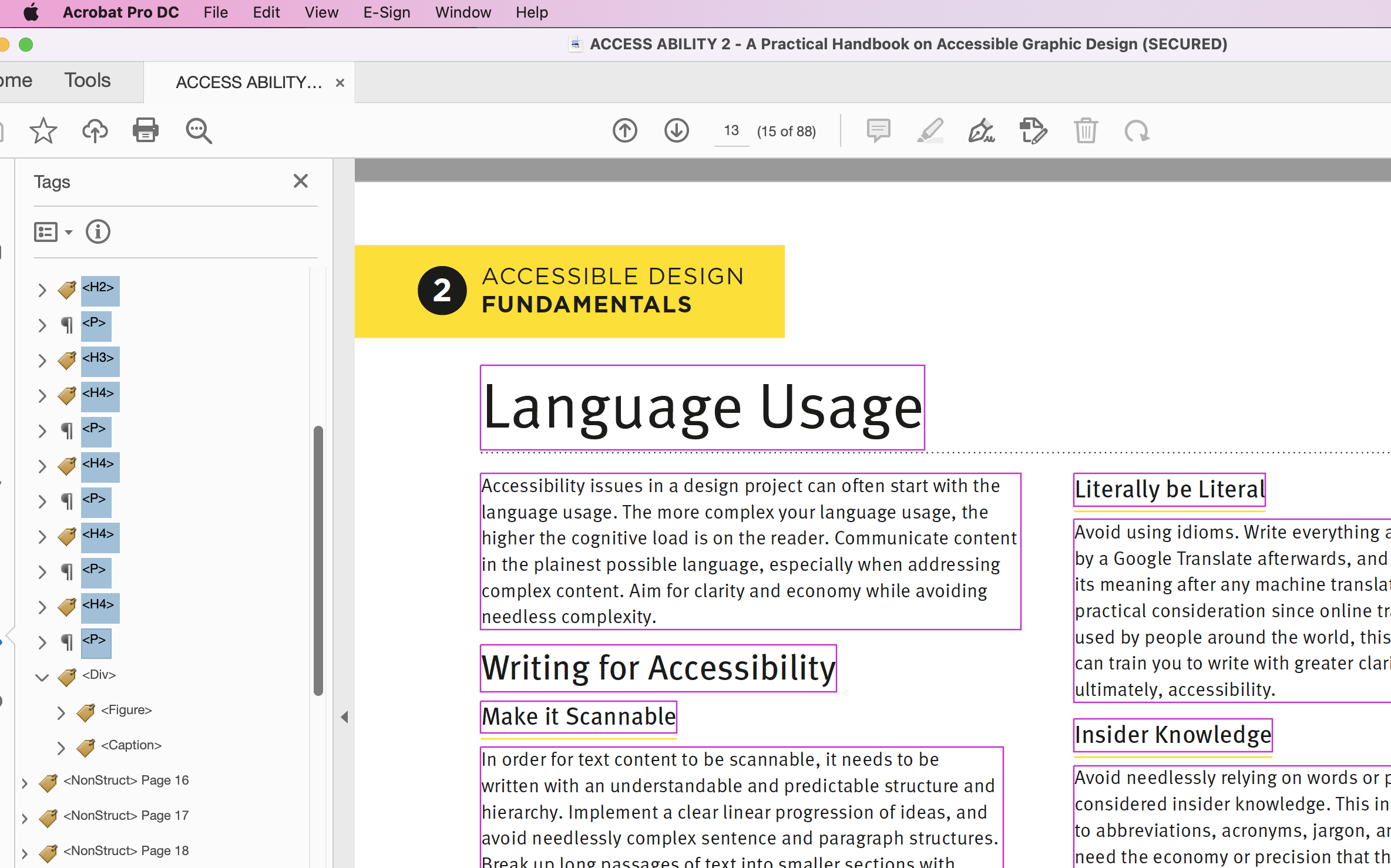Select NonStruct Page 18 tag

point(126,851)
